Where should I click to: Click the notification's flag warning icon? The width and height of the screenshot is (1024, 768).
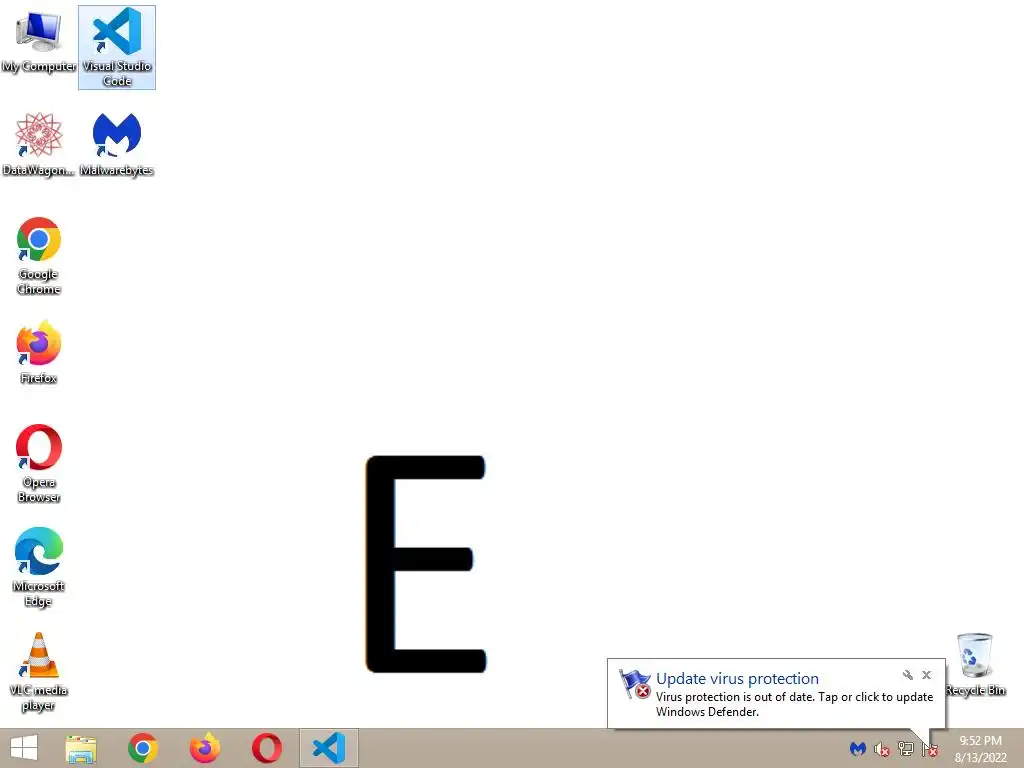pos(635,684)
